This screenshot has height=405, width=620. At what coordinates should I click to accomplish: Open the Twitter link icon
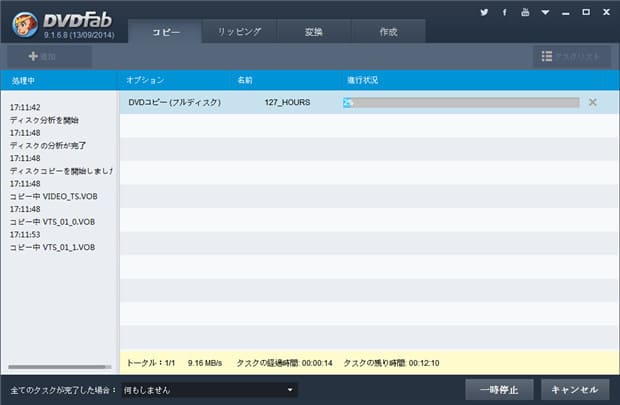click(483, 13)
